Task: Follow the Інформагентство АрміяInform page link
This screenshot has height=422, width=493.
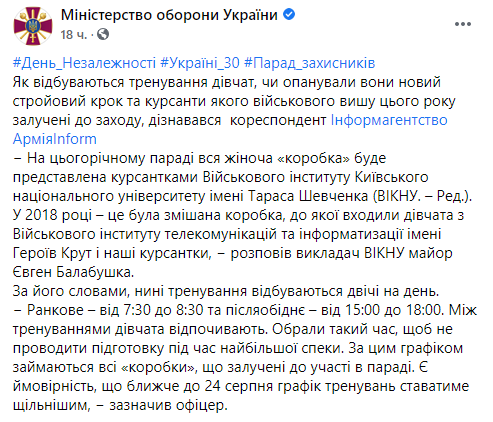Action: point(230,130)
